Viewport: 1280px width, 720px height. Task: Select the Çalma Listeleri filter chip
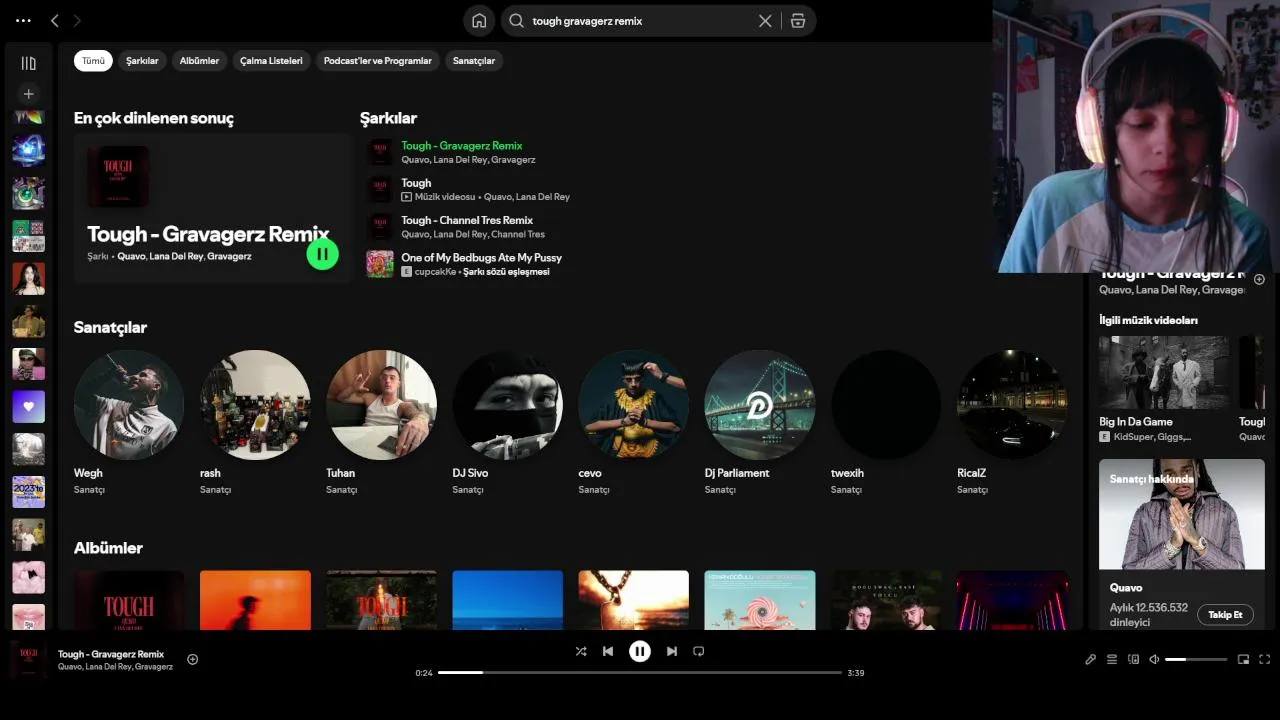271,61
